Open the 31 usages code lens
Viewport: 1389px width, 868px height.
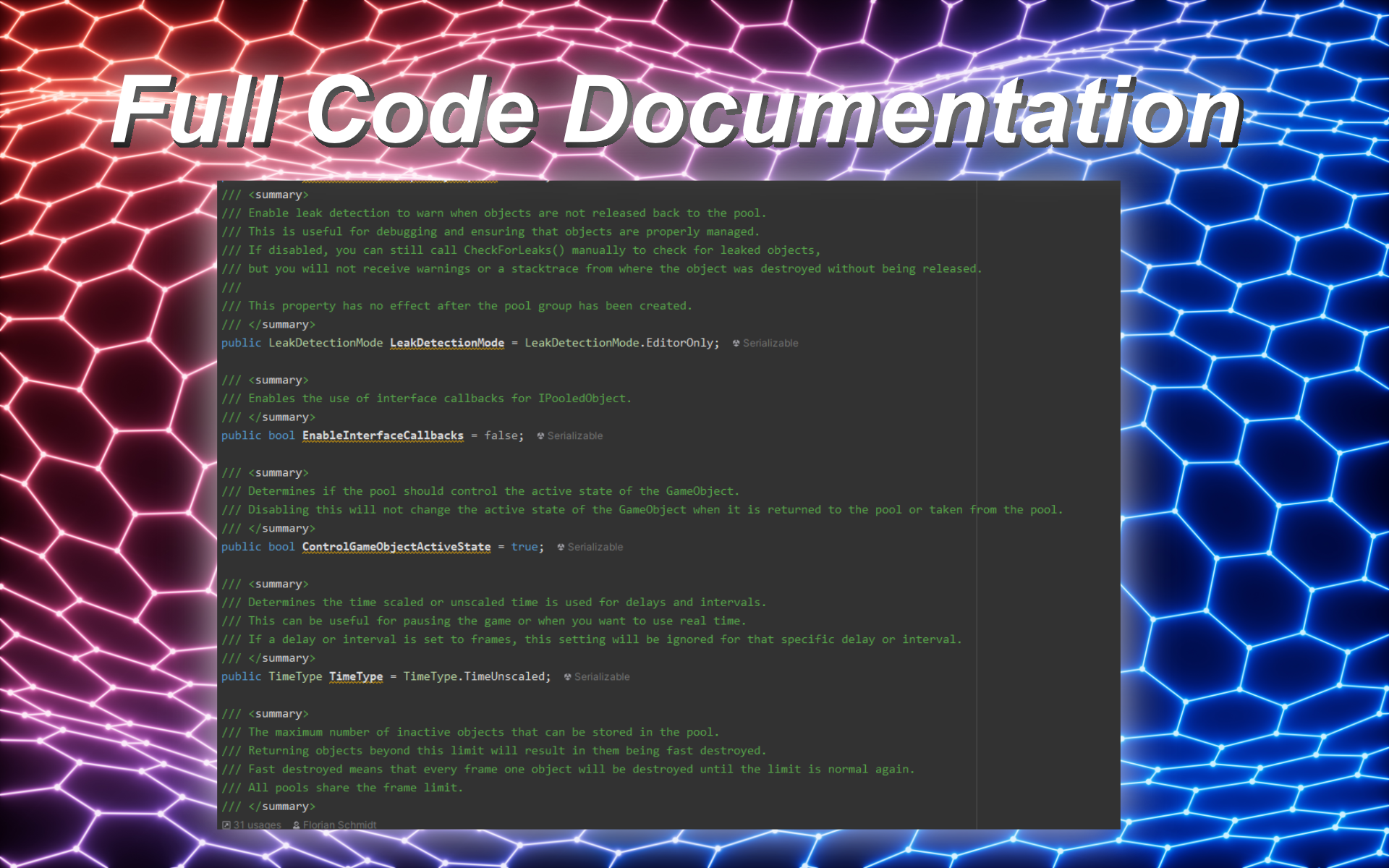pos(257,825)
